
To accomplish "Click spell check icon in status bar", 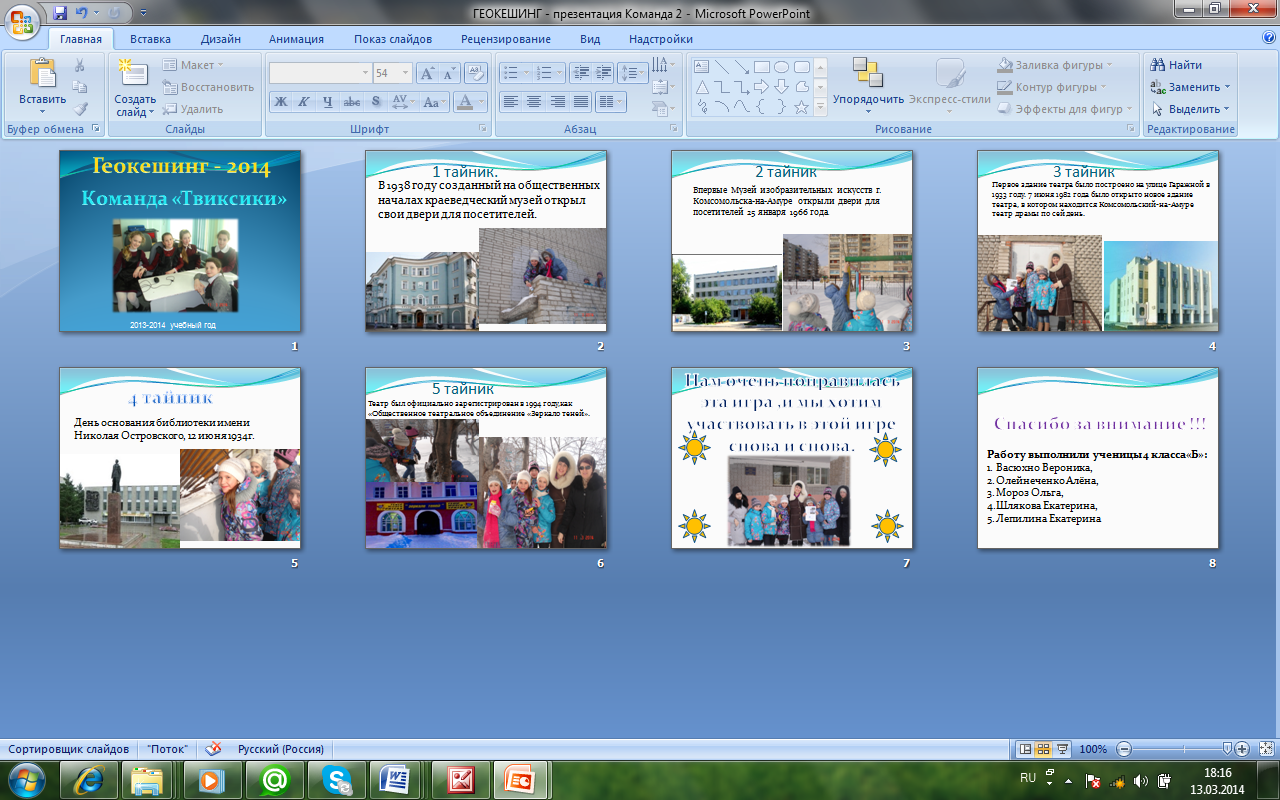I will (x=213, y=749).
